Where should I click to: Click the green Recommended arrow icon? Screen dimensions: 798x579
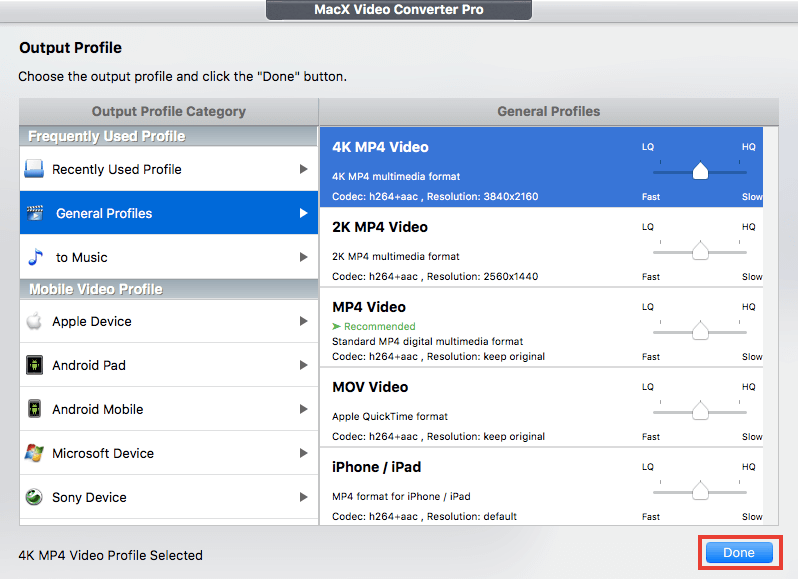pyautogui.click(x=336, y=326)
